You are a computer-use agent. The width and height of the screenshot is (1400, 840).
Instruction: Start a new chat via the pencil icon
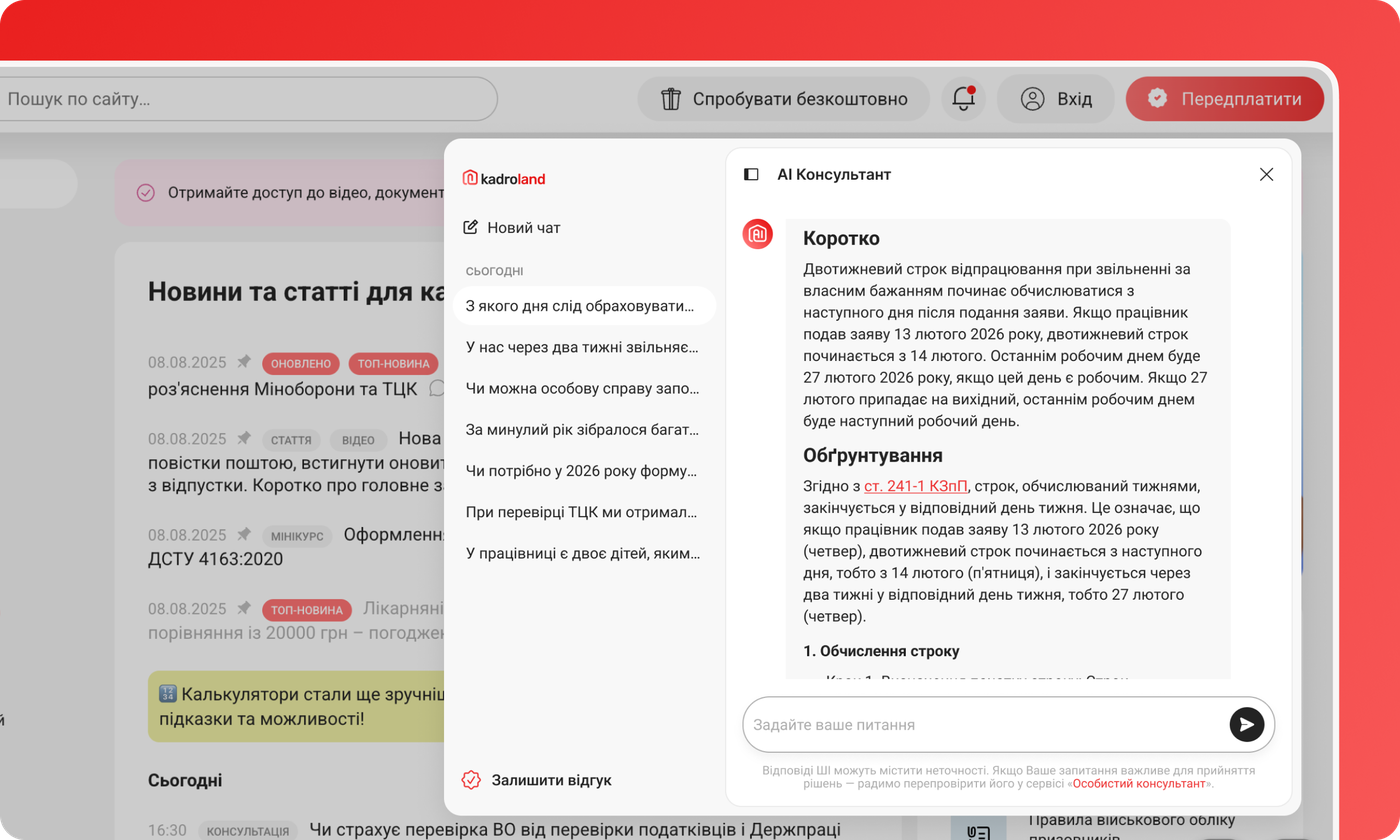(x=469, y=227)
